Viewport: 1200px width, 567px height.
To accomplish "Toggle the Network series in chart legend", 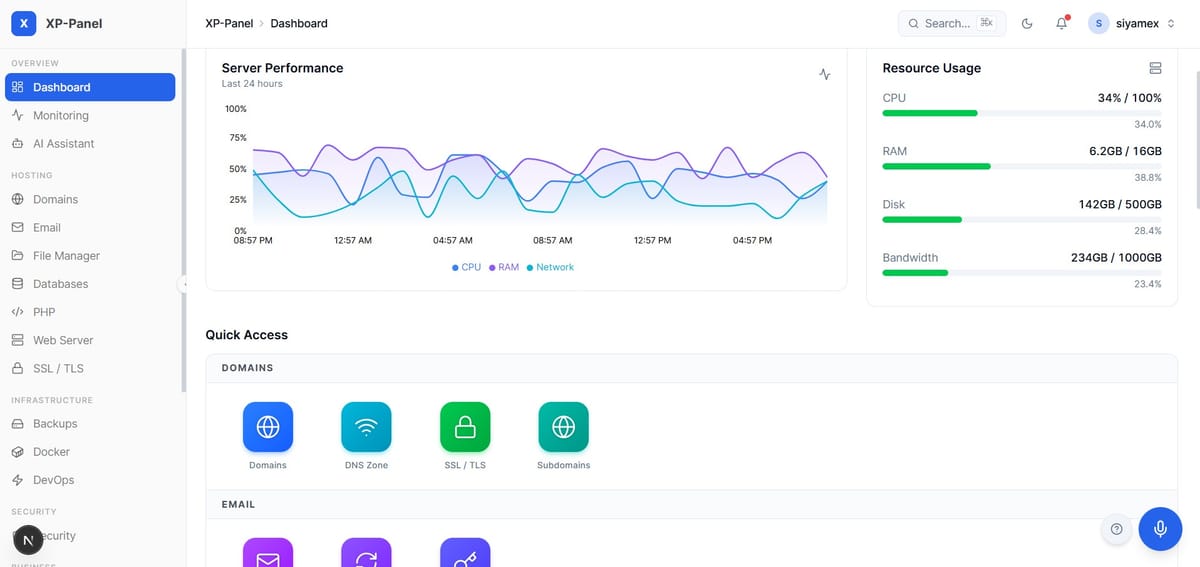I will coord(550,267).
